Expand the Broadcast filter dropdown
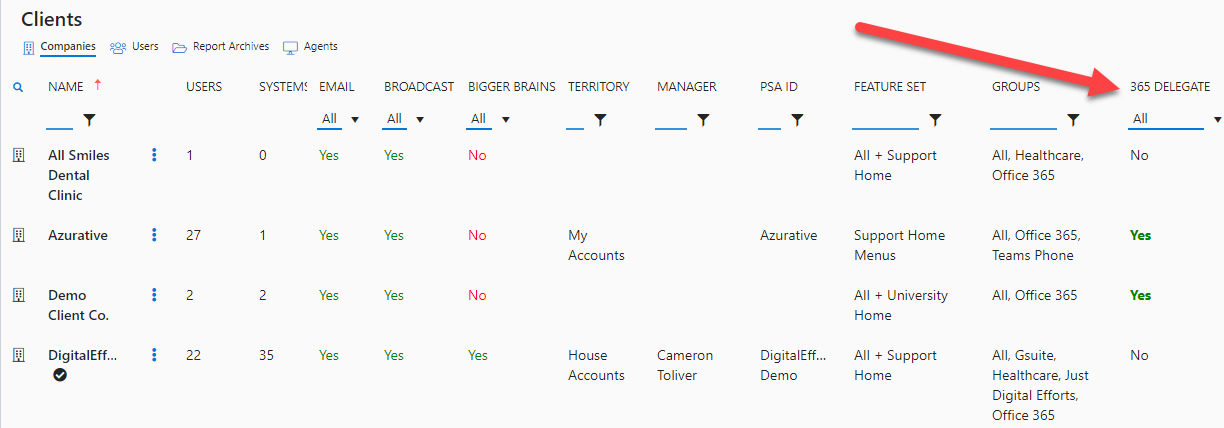Viewport: 1224px width, 428px height. 405,119
